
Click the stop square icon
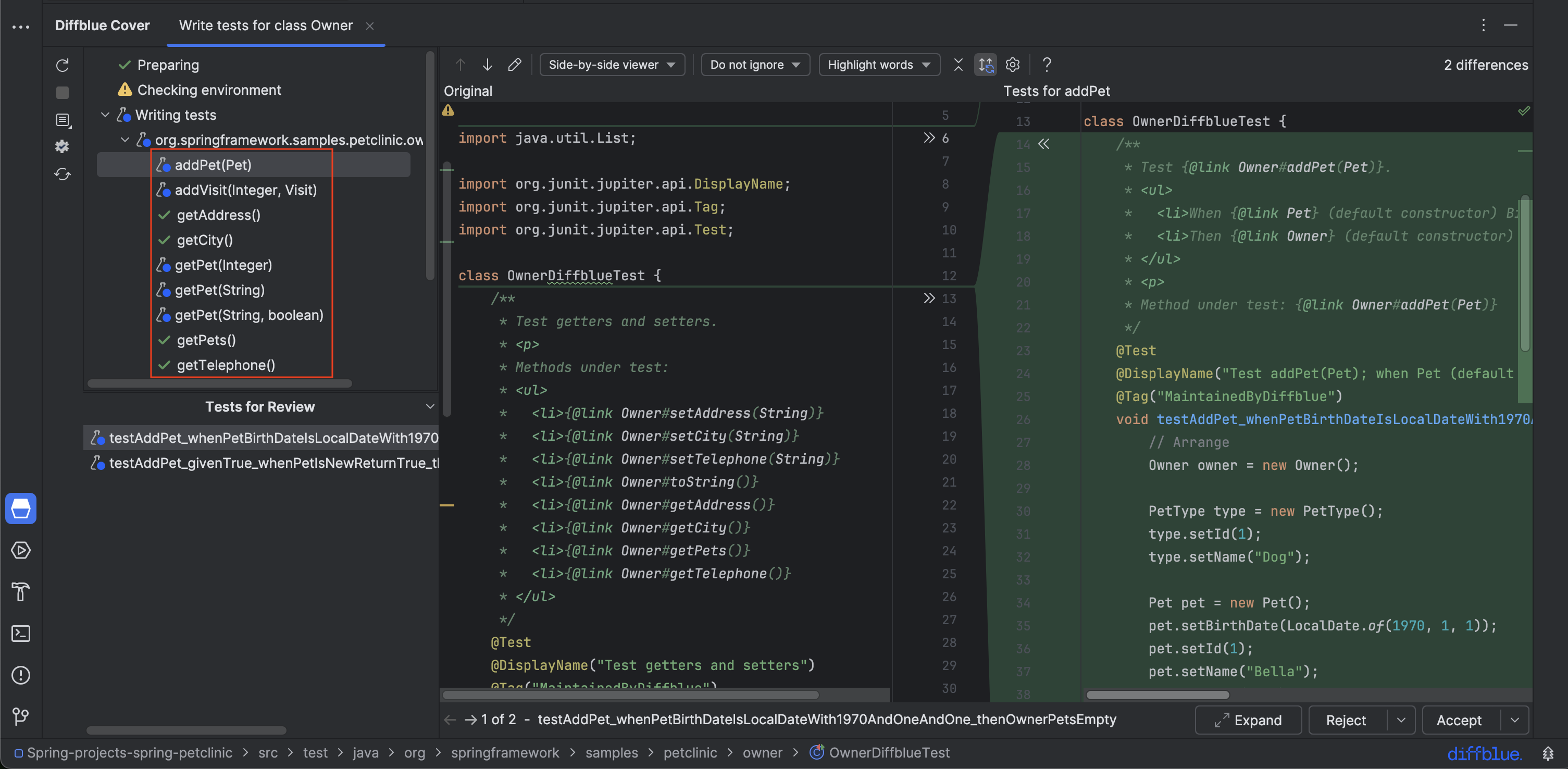pyautogui.click(x=62, y=93)
